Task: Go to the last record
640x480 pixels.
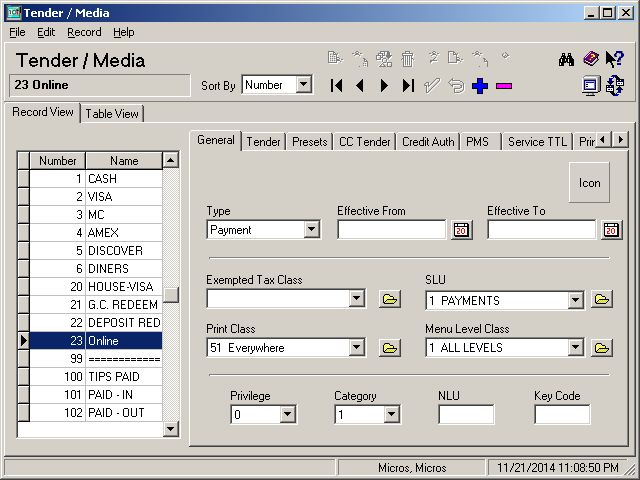Action: click(x=408, y=86)
